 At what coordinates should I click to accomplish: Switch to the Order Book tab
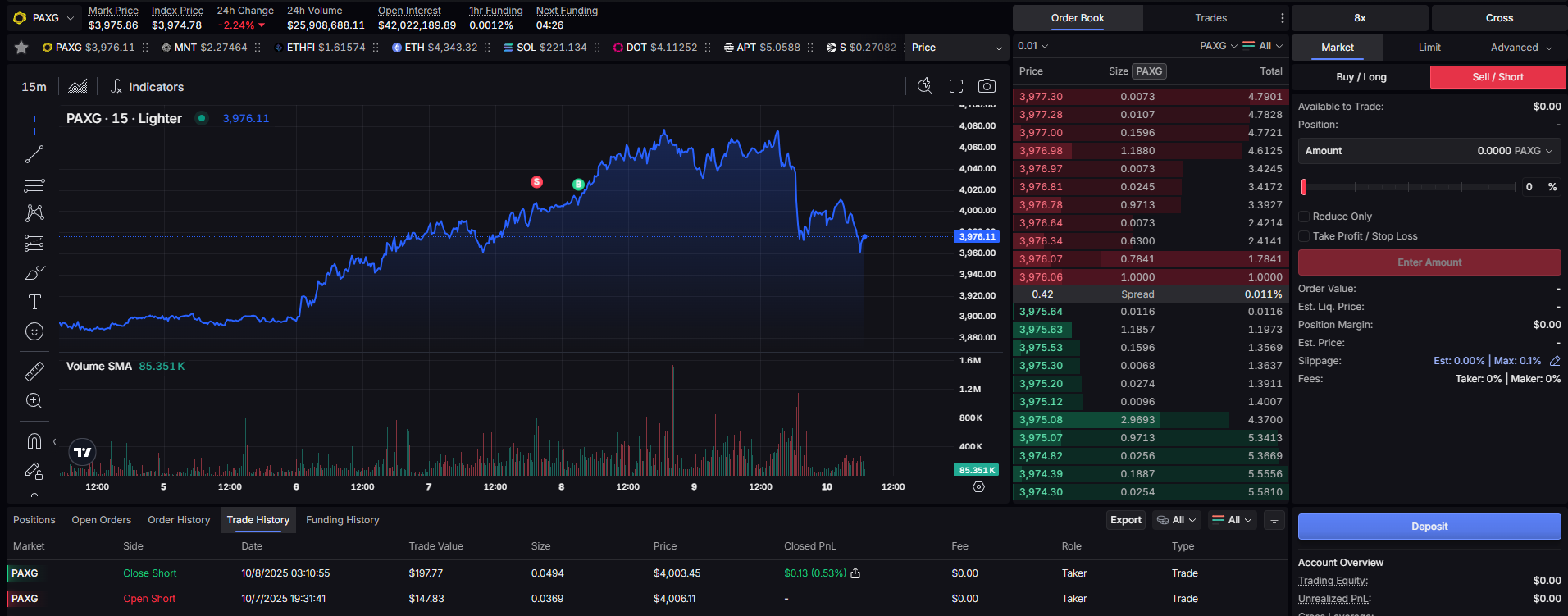coord(1078,18)
